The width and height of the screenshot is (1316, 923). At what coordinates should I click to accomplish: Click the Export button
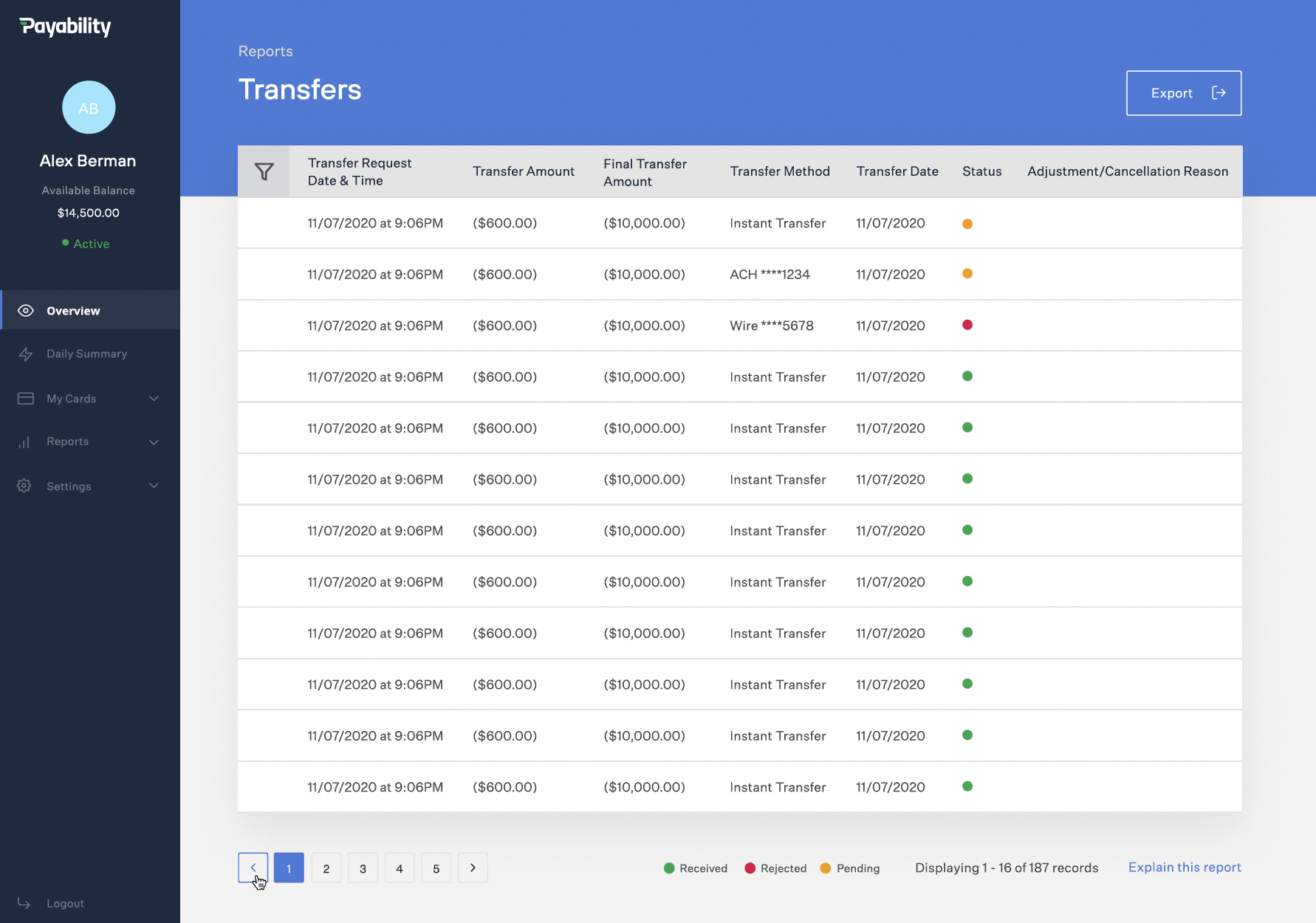click(x=1183, y=93)
